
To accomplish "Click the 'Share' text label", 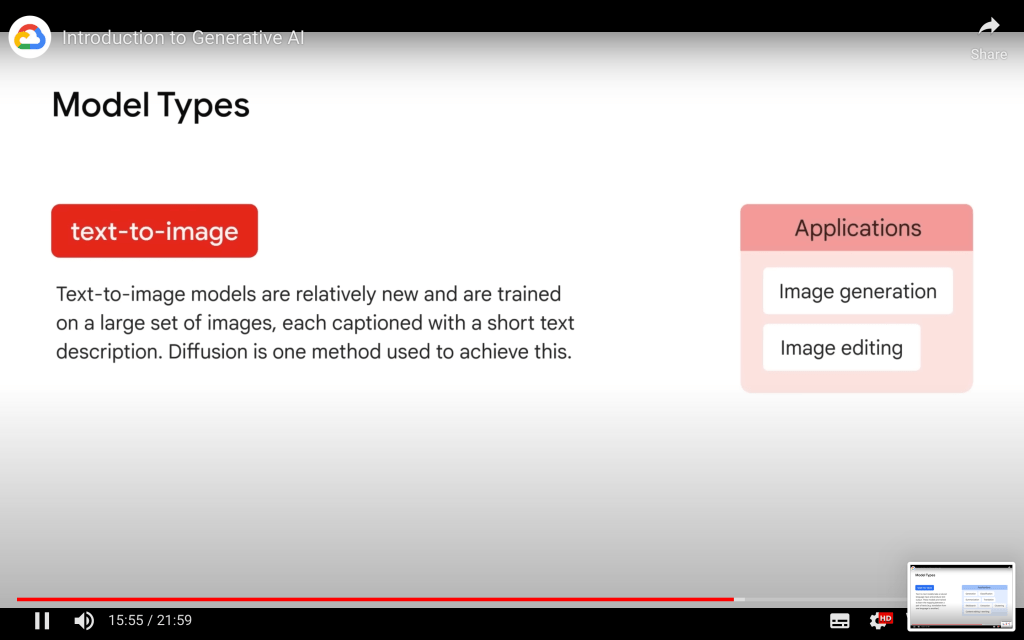I will point(988,54).
